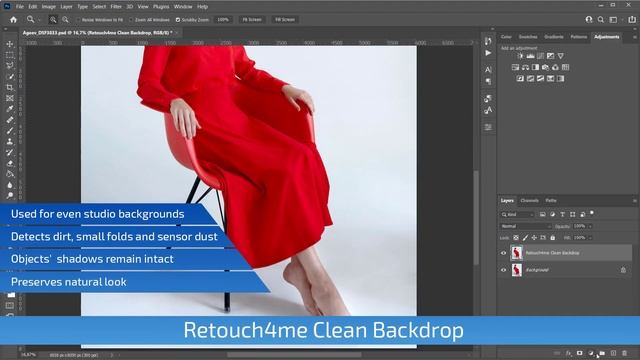Select the Lasso tool

point(10,65)
